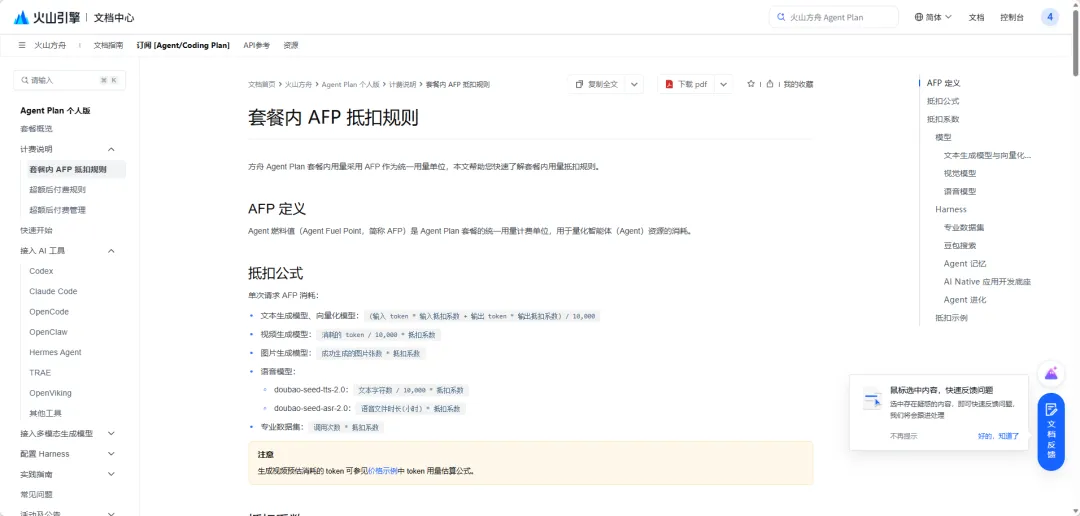Open OpenCode in the sidebar

tap(49, 311)
